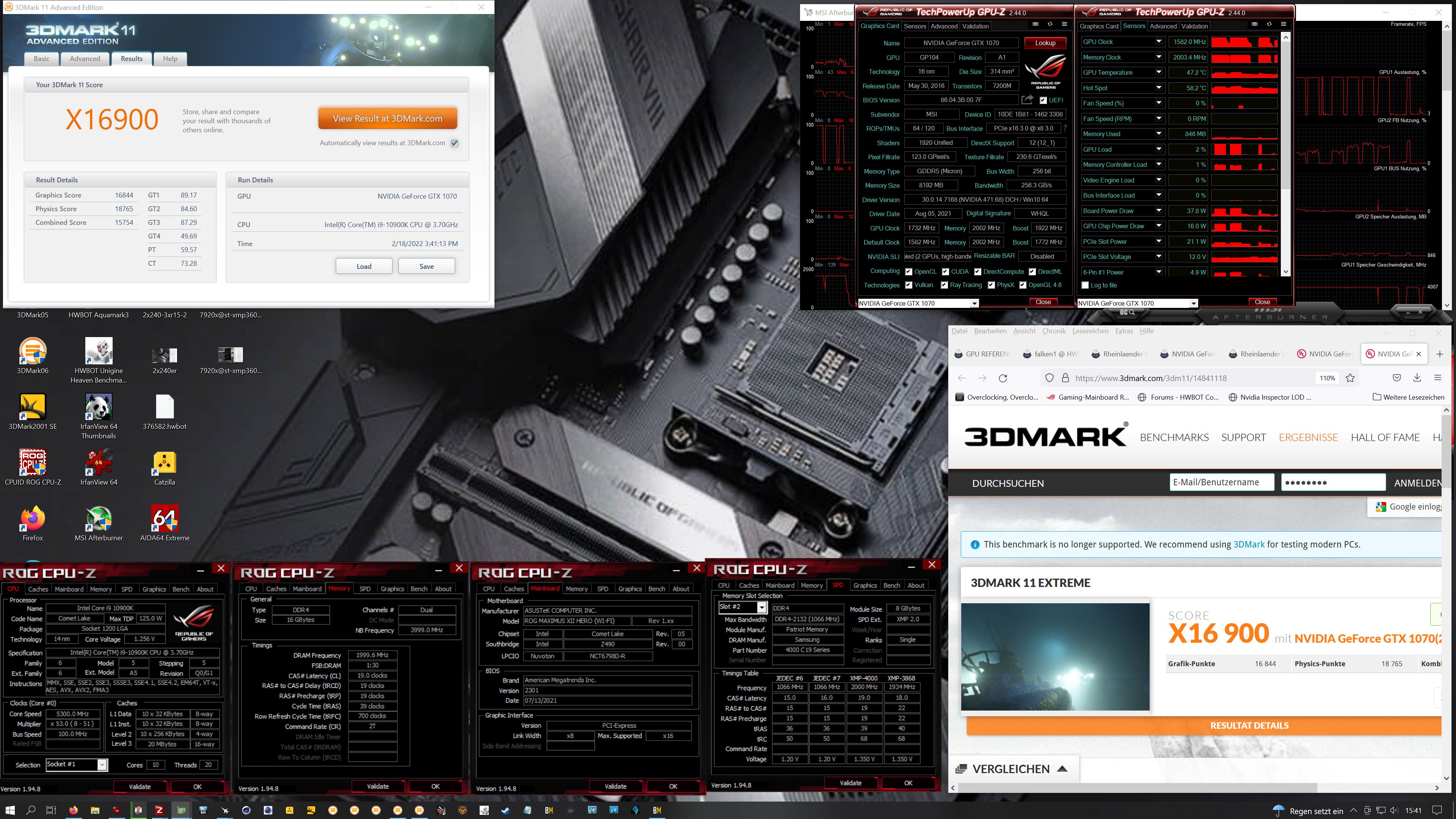Viewport: 1456px width, 819px height.
Task: Open Windows Start menu
Action: 9,810
